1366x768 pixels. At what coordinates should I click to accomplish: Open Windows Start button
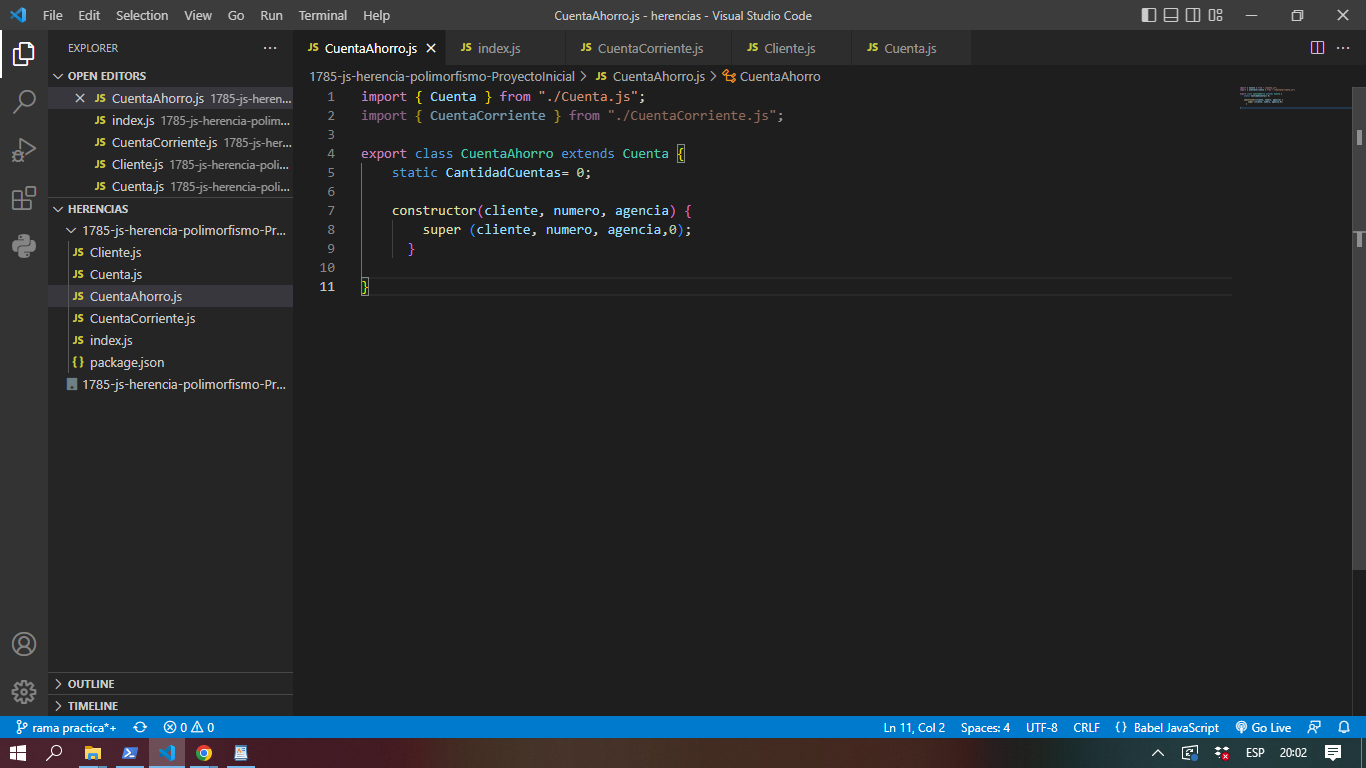click(18, 753)
